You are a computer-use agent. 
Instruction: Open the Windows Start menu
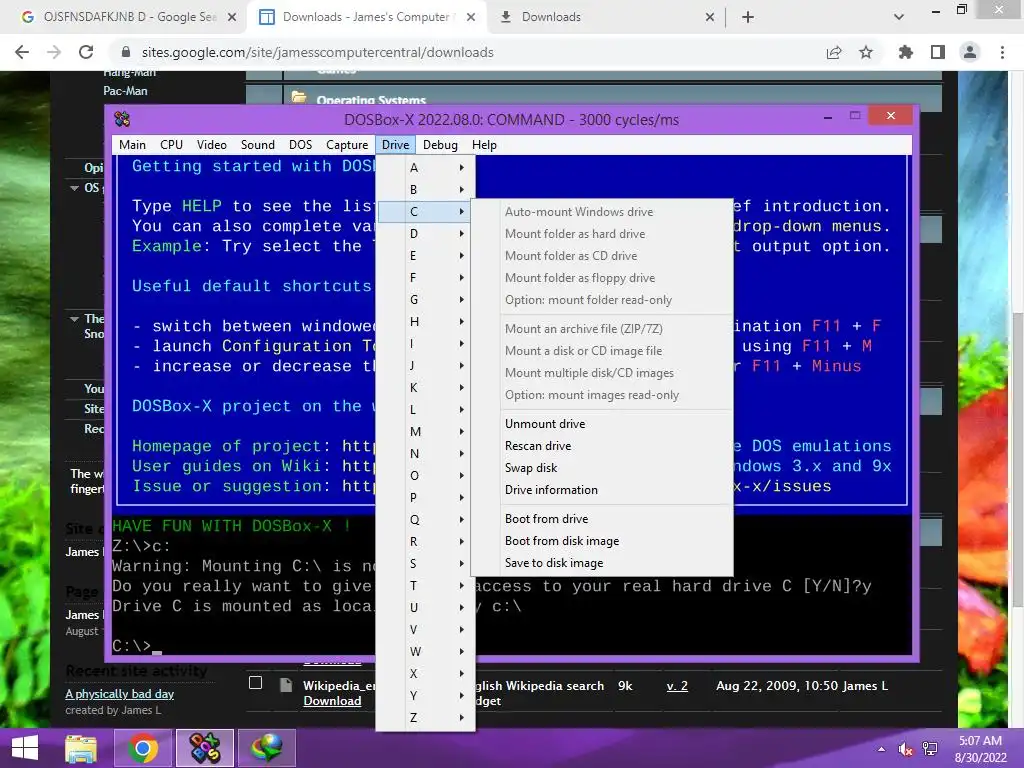tap(25, 748)
